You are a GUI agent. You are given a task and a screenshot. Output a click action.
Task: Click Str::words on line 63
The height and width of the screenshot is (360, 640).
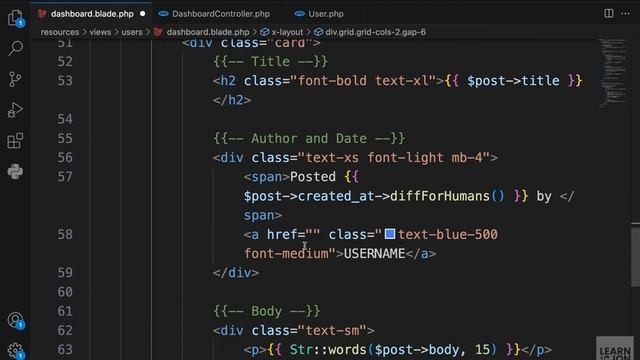[x=328, y=350]
